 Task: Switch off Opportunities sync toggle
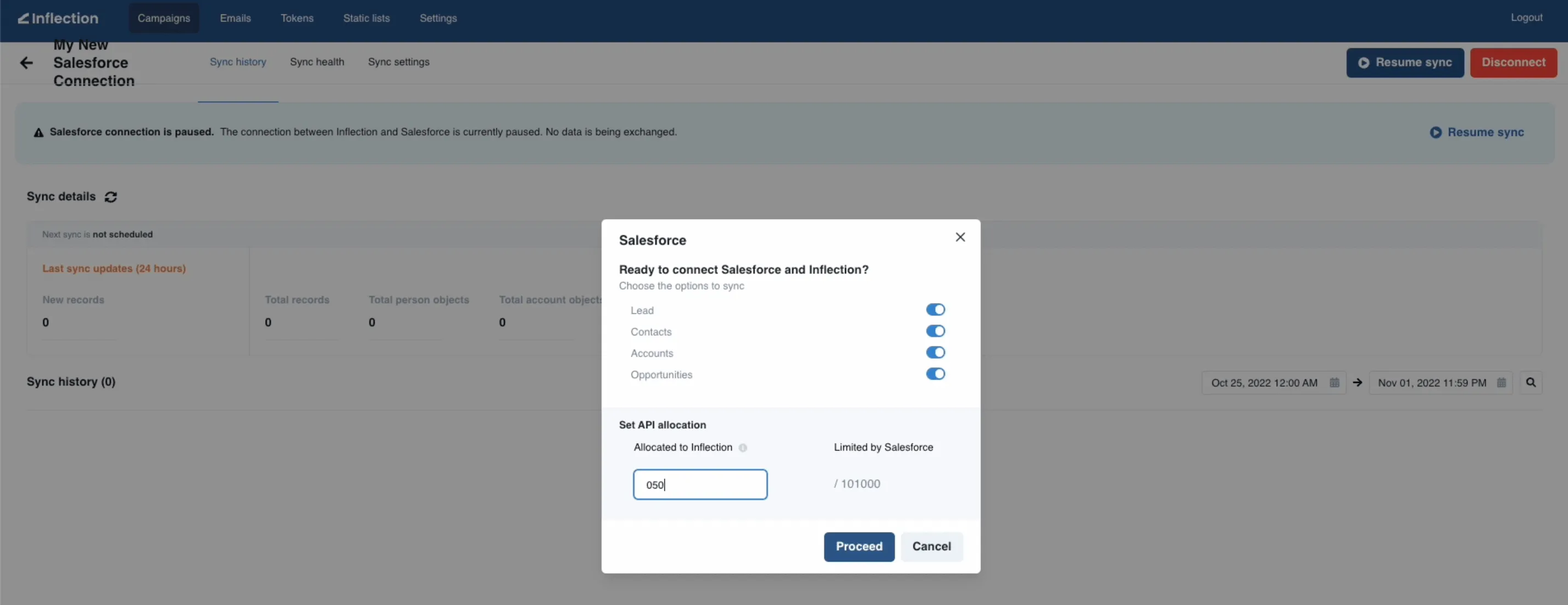pos(935,374)
